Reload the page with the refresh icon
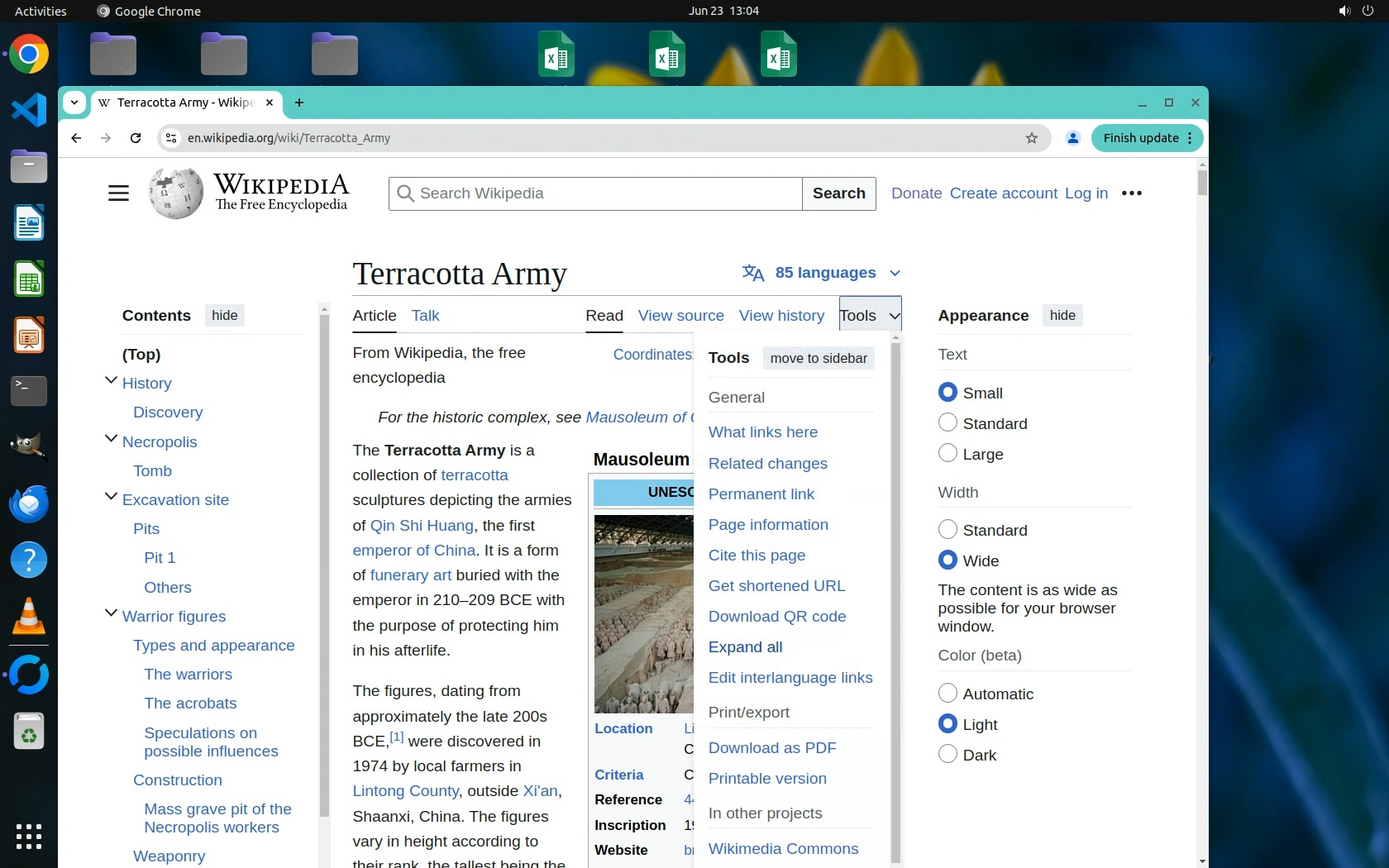This screenshot has height=868, width=1389. click(136, 138)
